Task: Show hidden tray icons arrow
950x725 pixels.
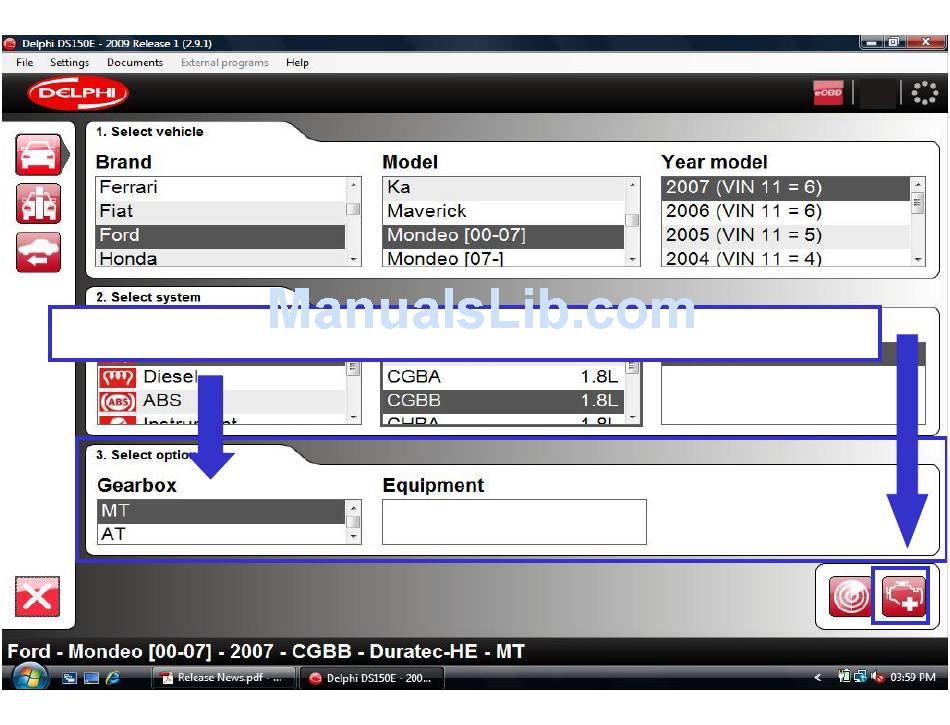Action: 818,677
